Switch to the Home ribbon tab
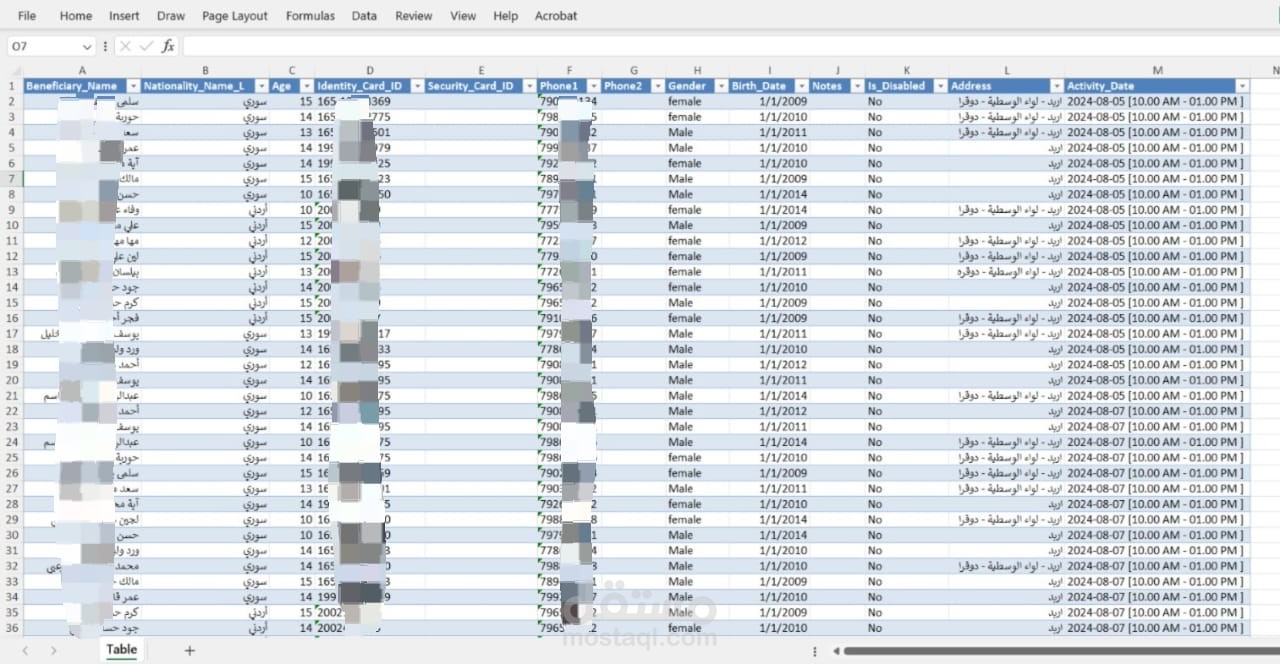 pyautogui.click(x=75, y=16)
